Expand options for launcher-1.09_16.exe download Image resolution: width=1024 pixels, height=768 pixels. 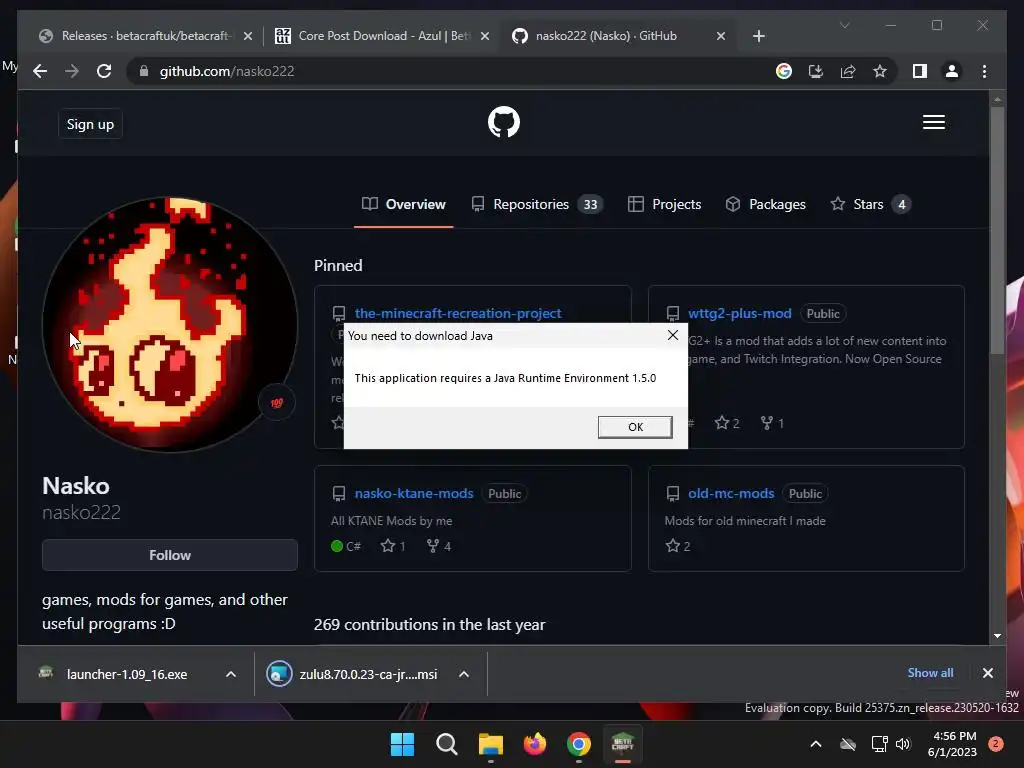coord(231,674)
